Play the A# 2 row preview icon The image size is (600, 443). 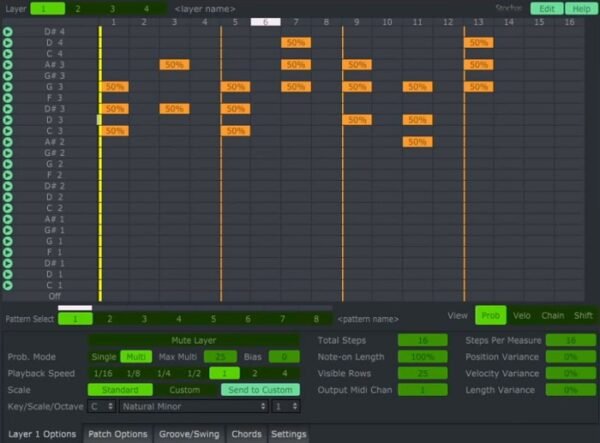8,142
